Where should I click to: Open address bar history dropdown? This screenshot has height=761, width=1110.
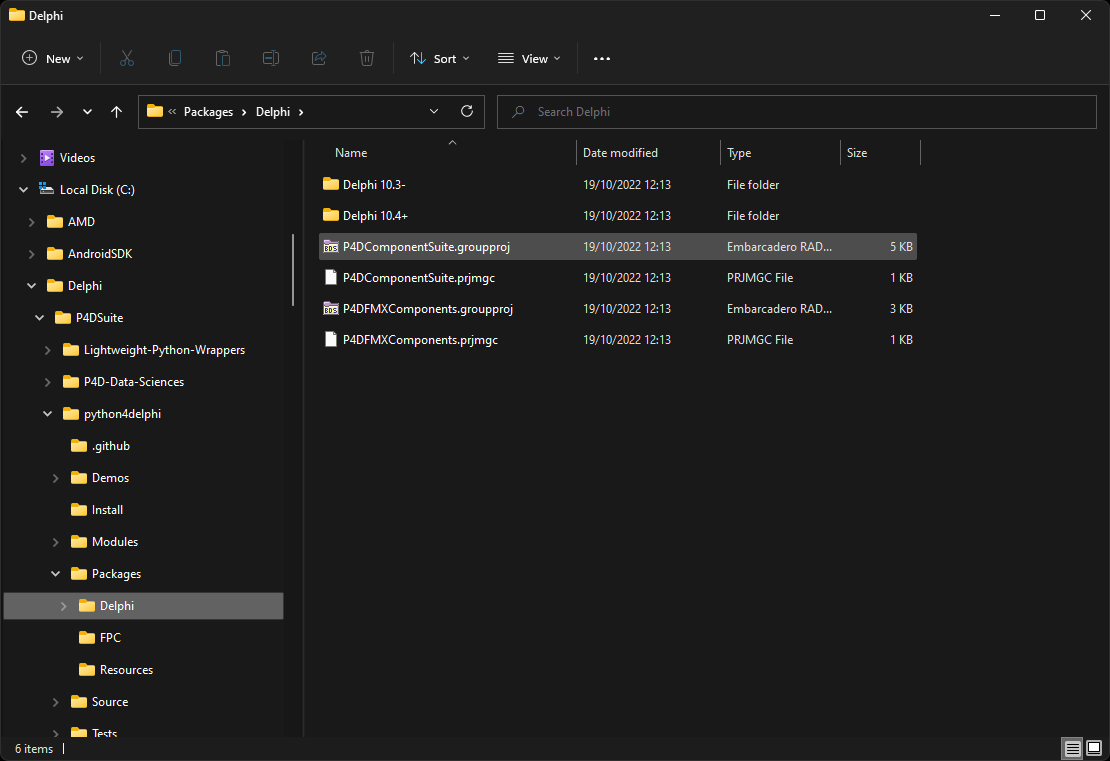tap(434, 111)
